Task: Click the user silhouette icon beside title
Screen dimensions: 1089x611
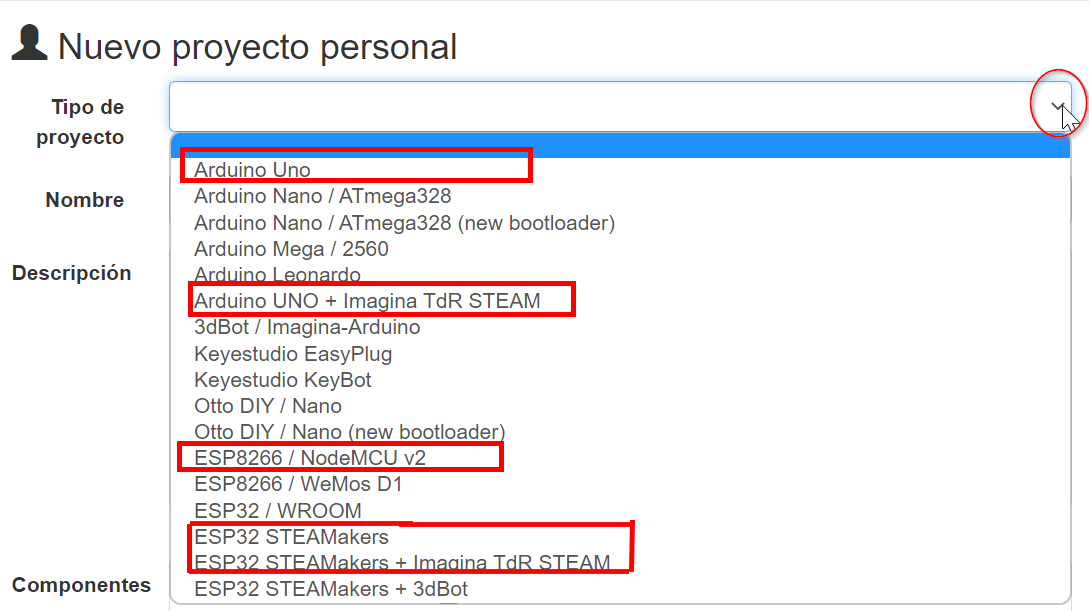Action: tap(29, 43)
